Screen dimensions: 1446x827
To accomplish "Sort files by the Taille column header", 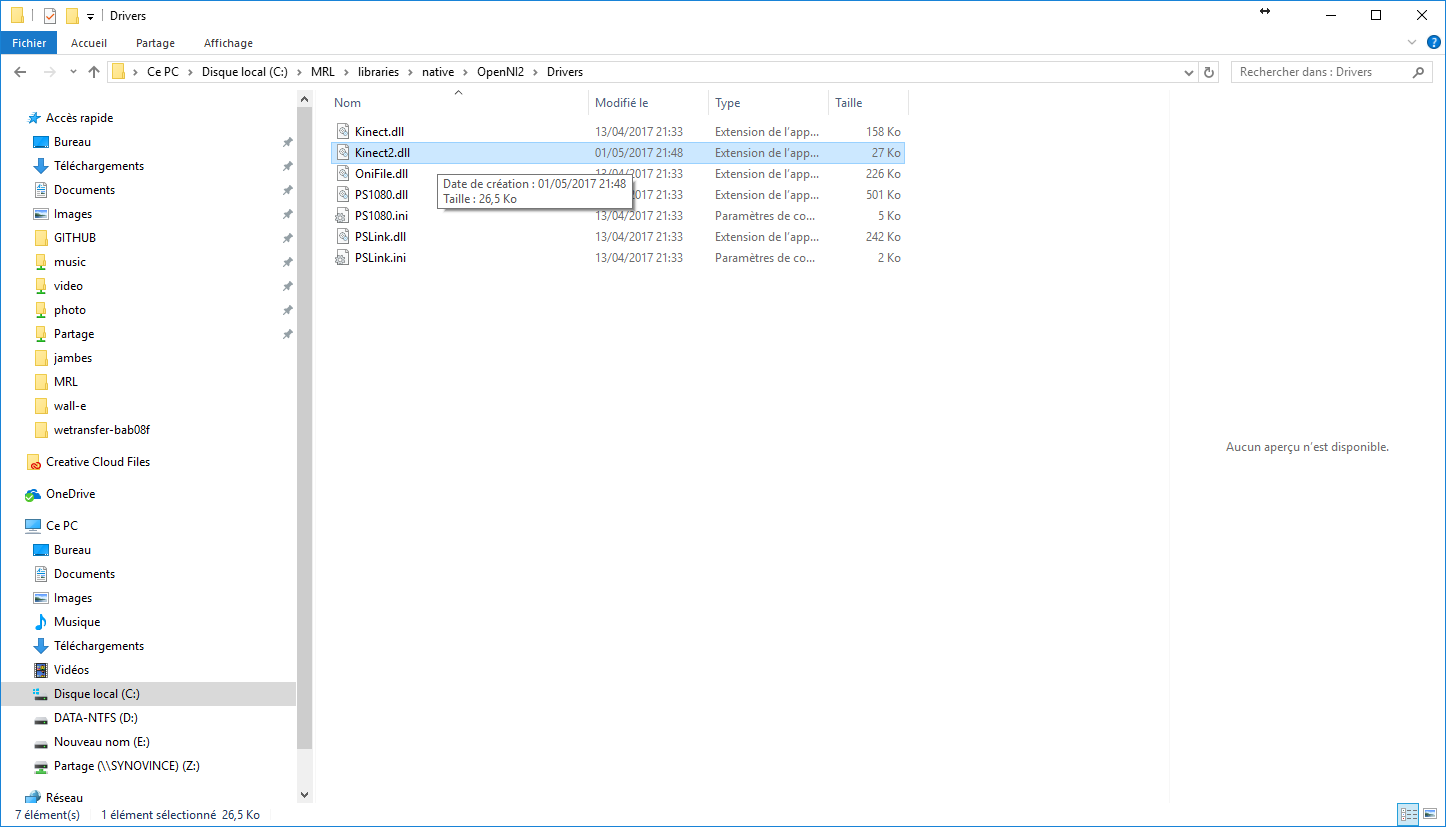I will coord(849,103).
